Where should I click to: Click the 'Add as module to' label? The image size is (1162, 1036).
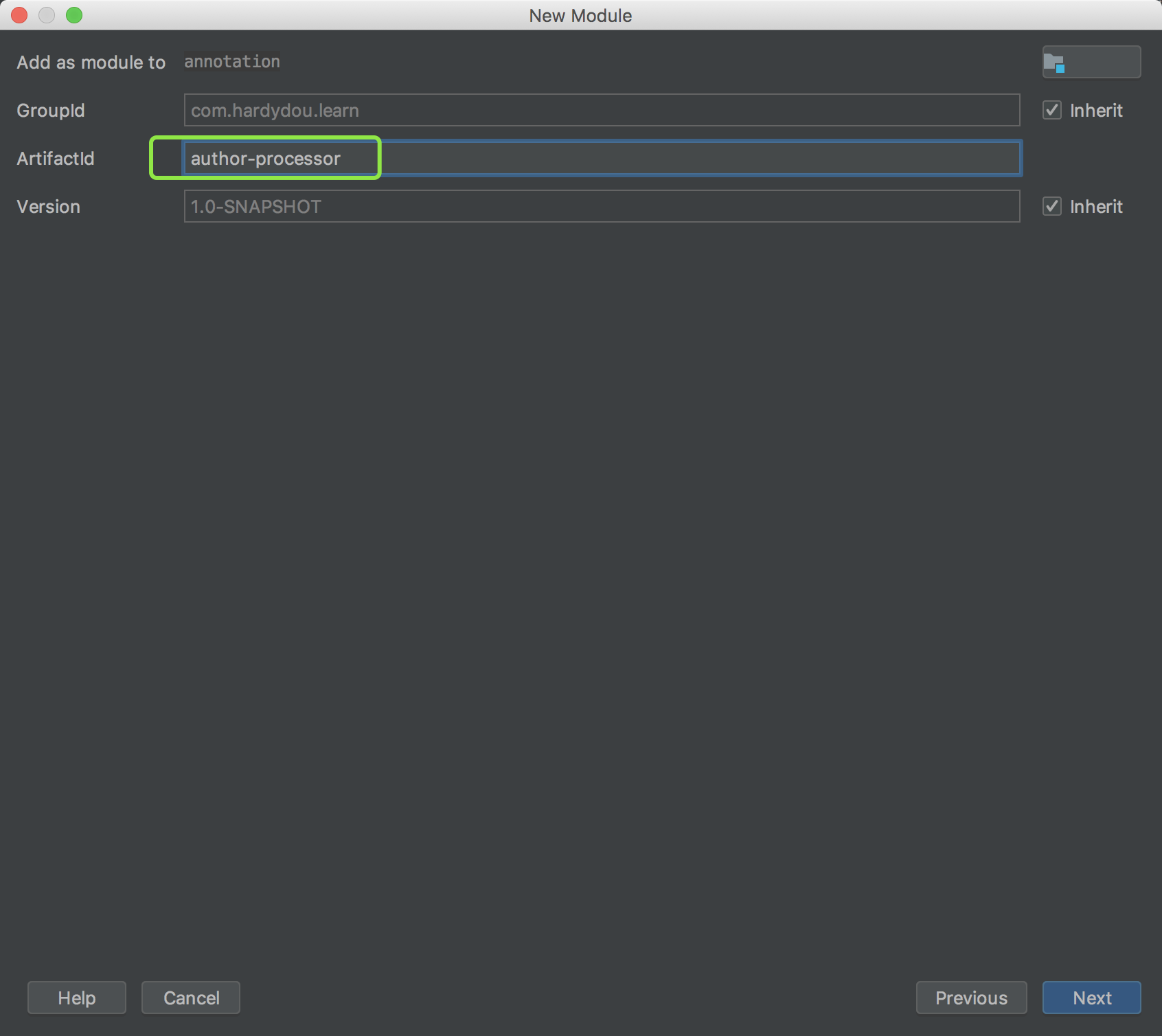91,63
